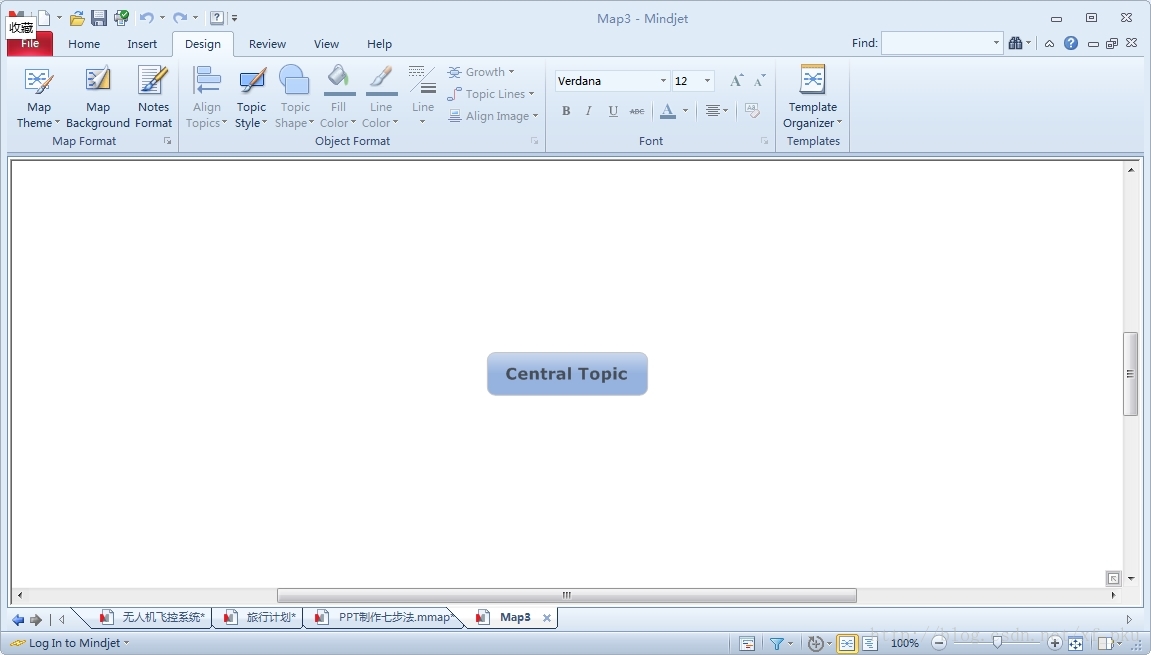Click the horizontal scrollbar thumb
The height and width of the screenshot is (655, 1151).
click(x=567, y=595)
